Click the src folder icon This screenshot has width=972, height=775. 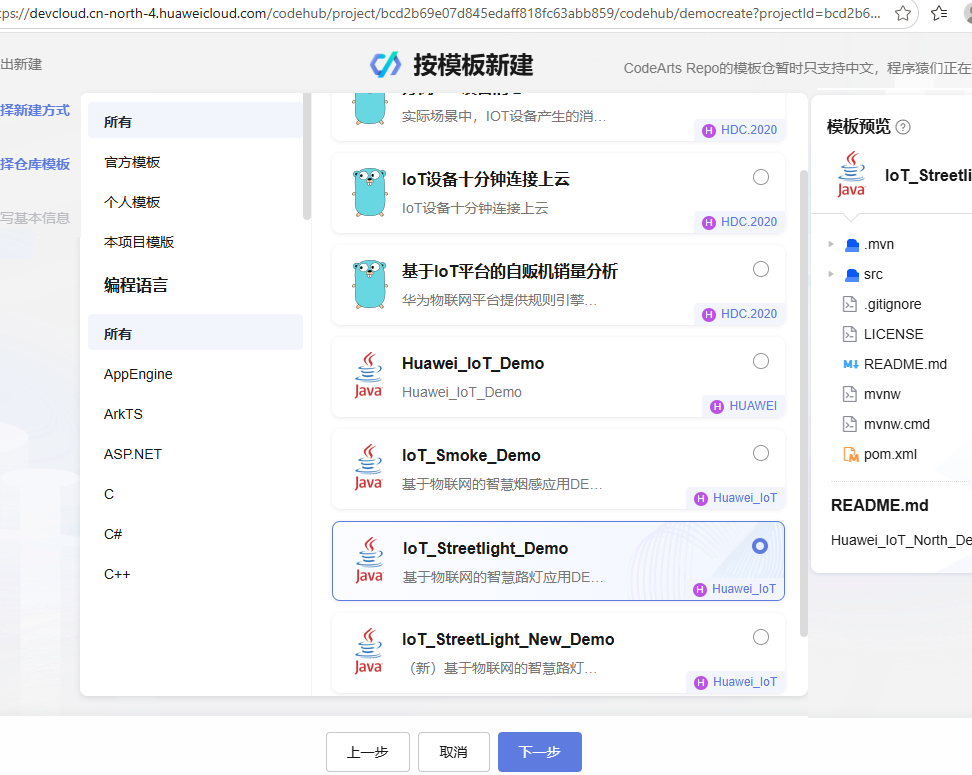pos(852,275)
